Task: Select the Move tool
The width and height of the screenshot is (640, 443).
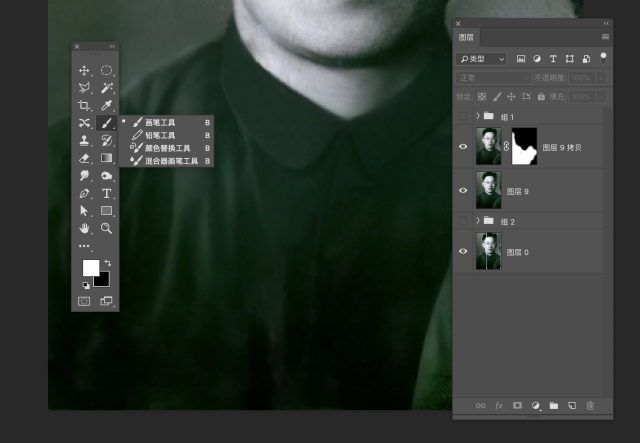Action: [x=84, y=70]
